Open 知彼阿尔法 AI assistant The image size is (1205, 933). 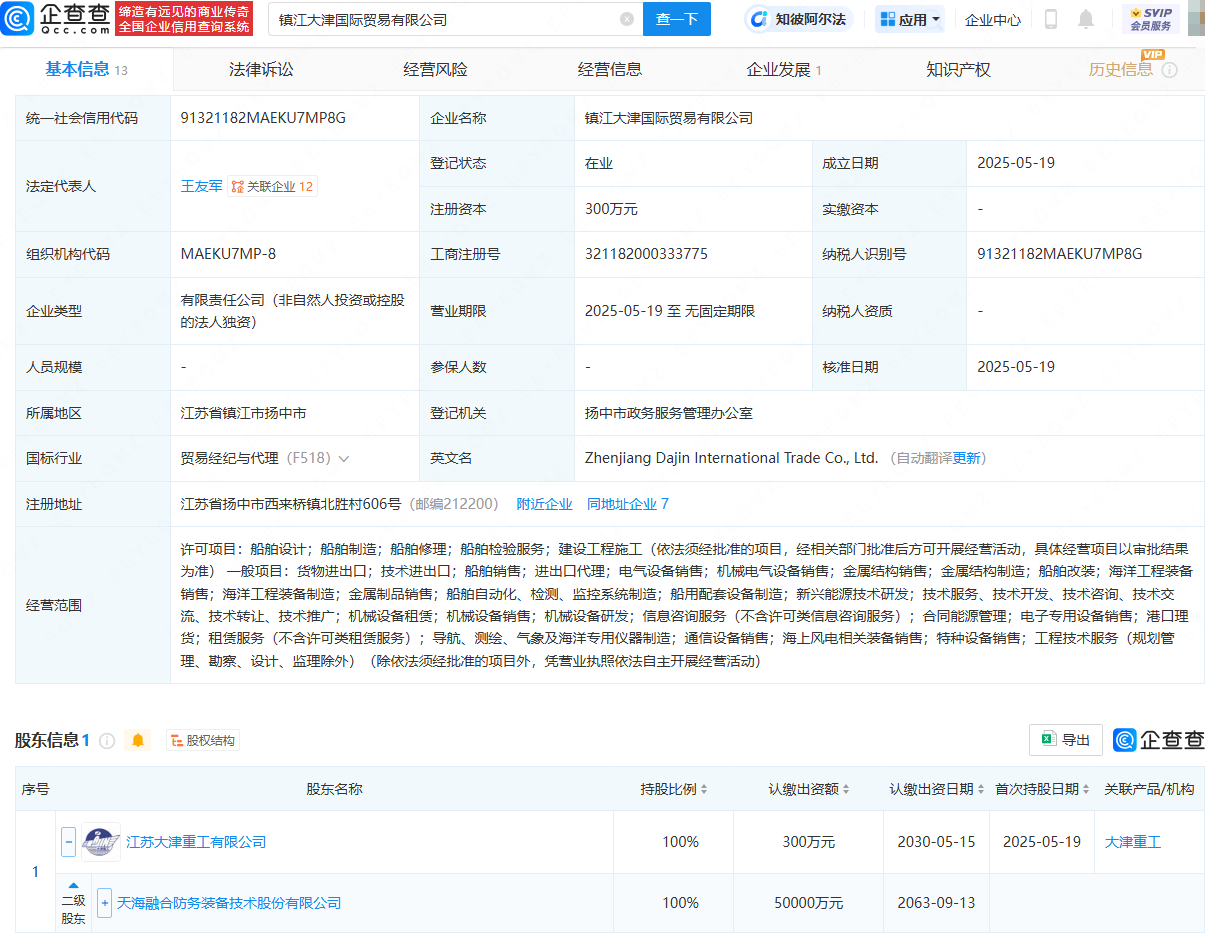click(x=799, y=19)
